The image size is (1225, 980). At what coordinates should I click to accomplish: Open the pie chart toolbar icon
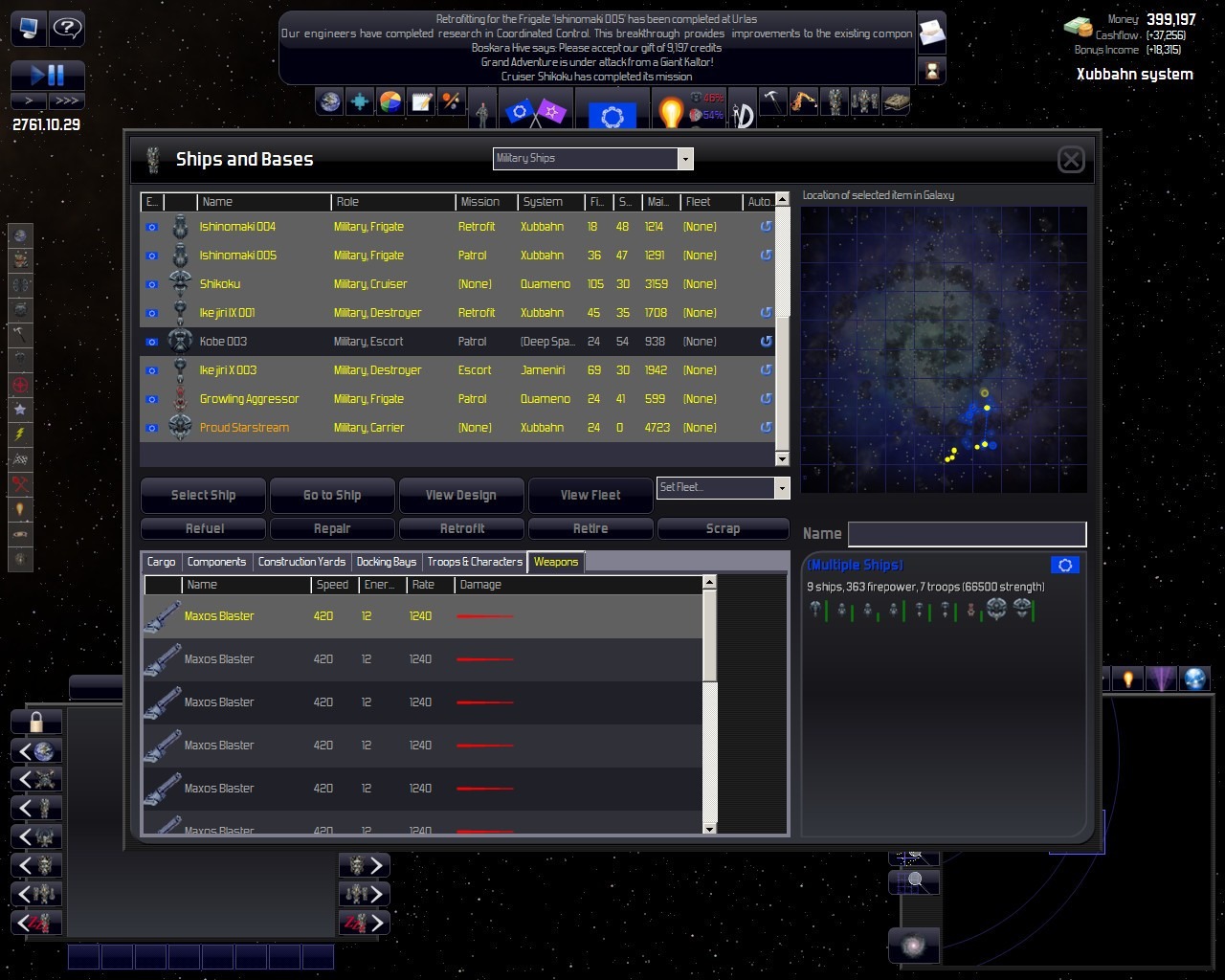[390, 101]
